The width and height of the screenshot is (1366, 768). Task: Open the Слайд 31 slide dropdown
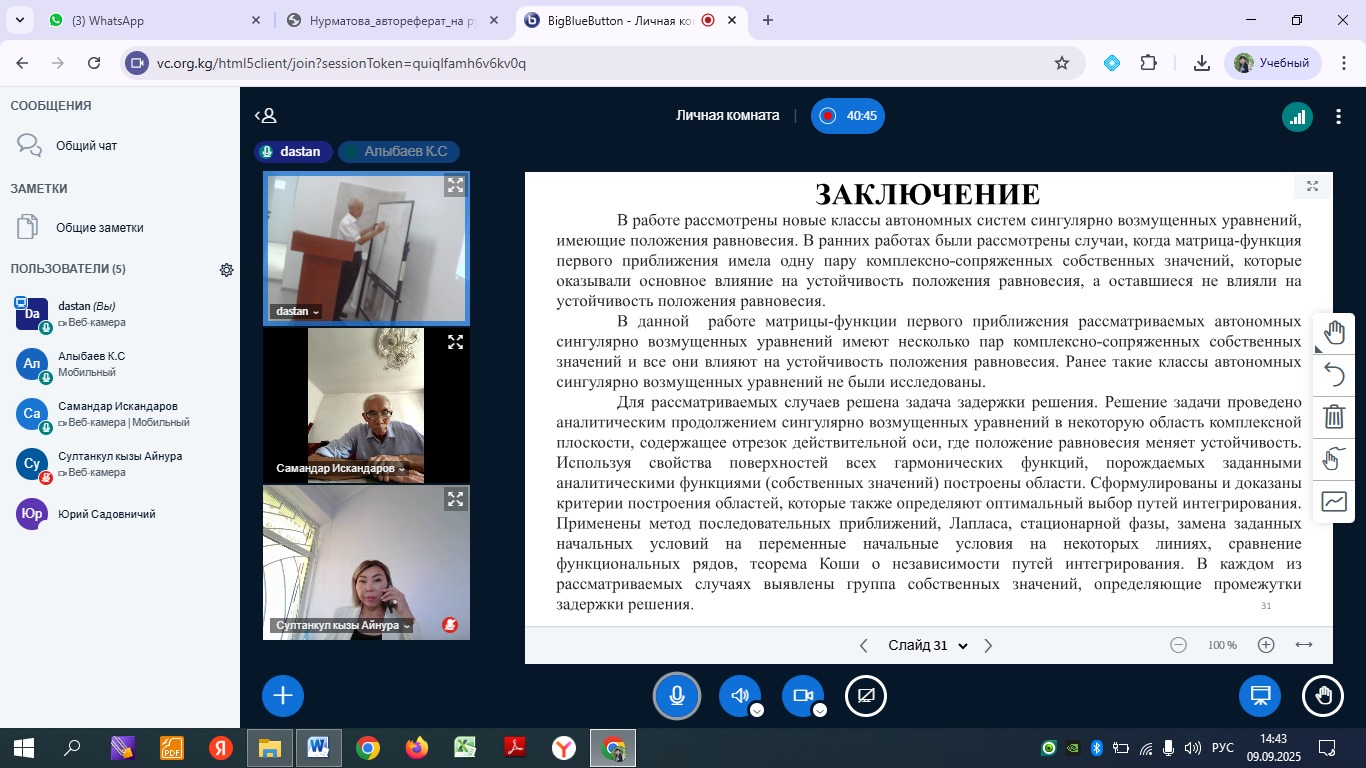coord(928,646)
